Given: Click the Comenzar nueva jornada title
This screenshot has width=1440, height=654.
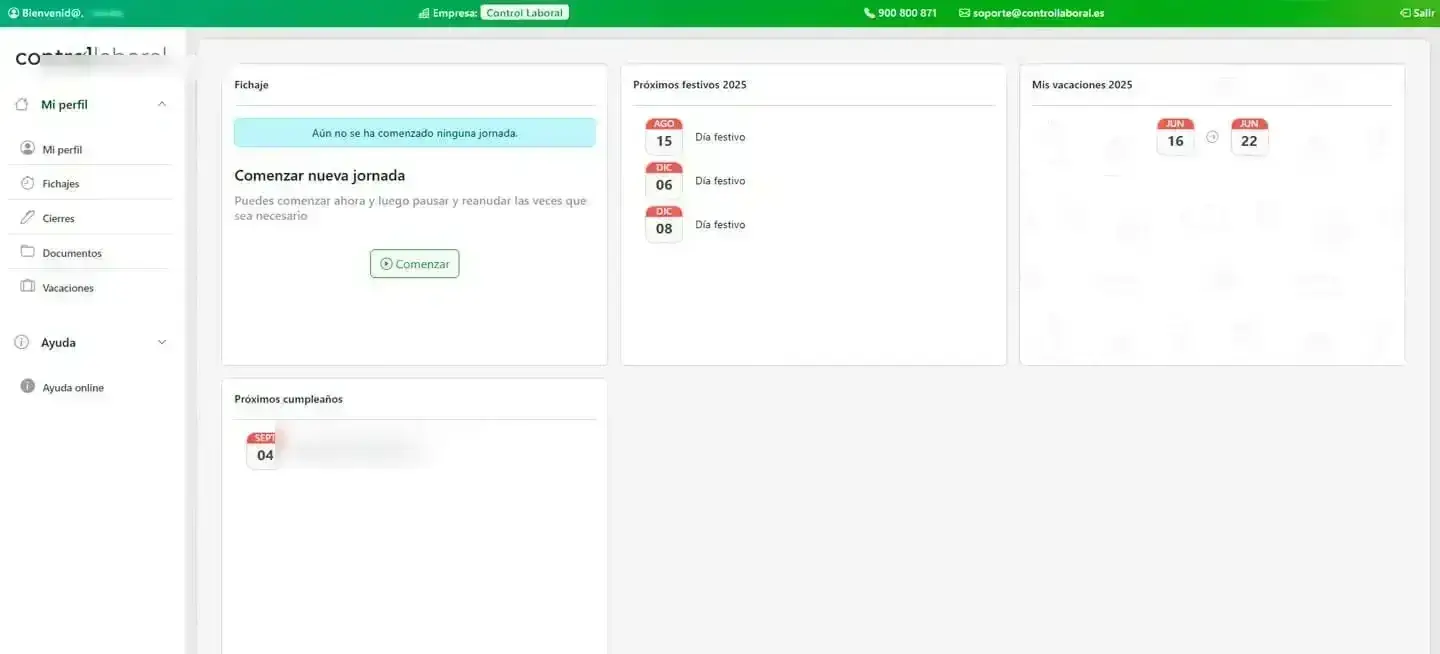Looking at the screenshot, I should [320, 176].
